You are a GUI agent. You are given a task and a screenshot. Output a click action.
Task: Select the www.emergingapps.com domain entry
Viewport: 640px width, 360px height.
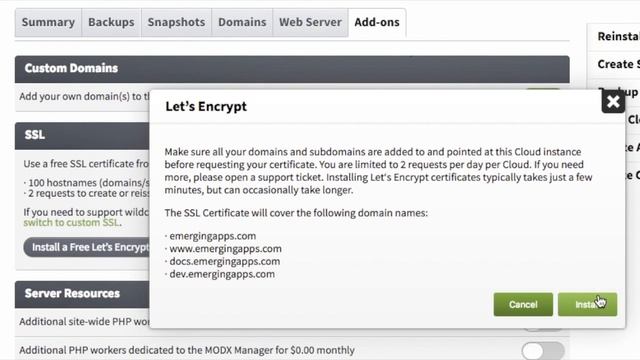[225, 249]
